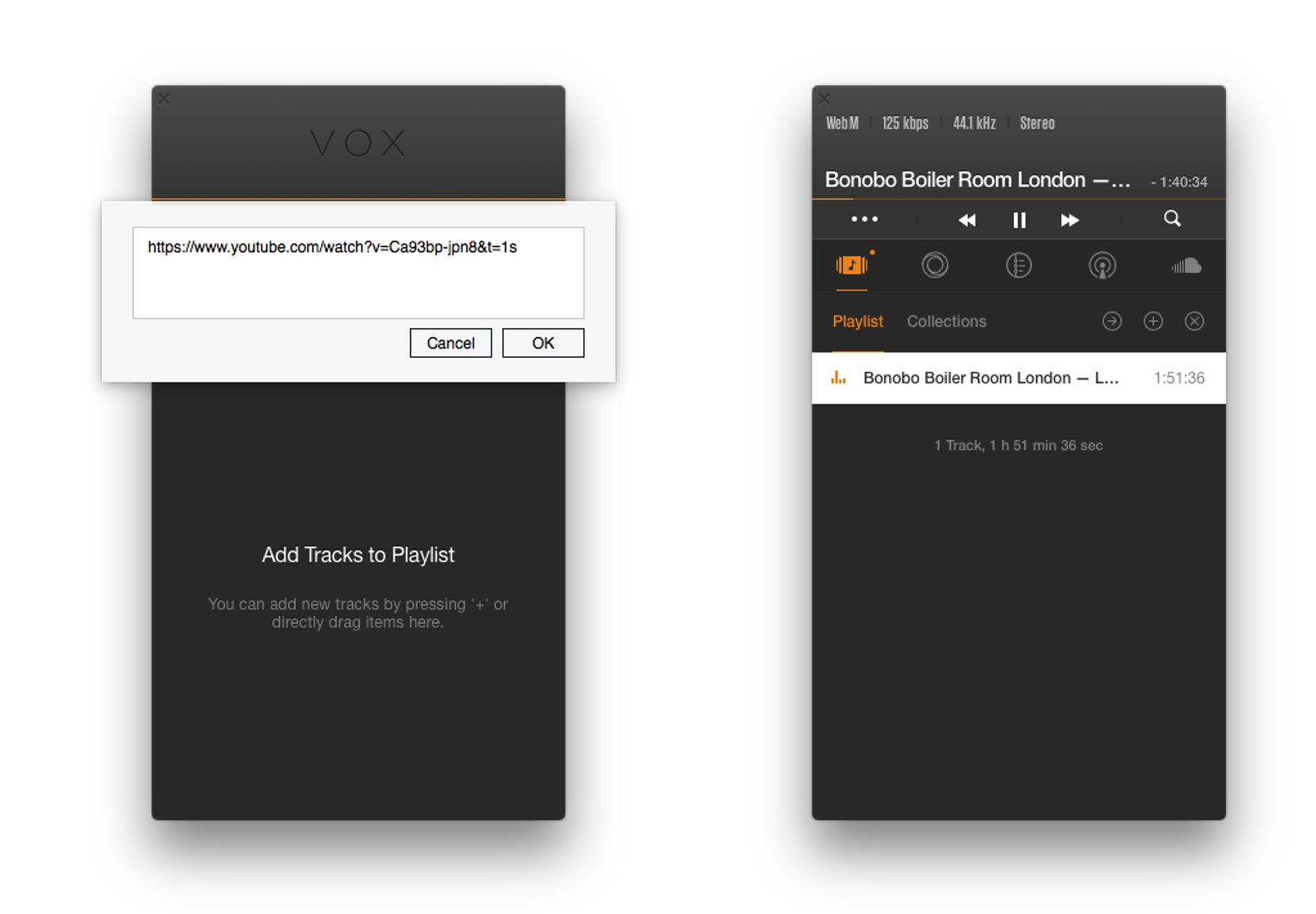Viewport: 1316px width, 914px height.
Task: Click the remaining time -1:40:34 display
Action: 1179,182
